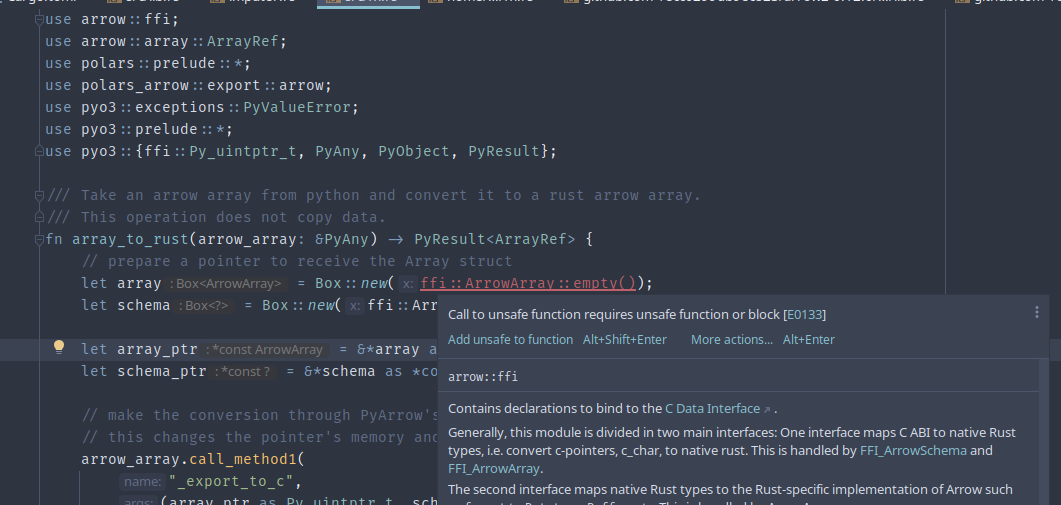Collapse the fn array_to_rust function body
The height and width of the screenshot is (505, 1061).
pos(39,239)
